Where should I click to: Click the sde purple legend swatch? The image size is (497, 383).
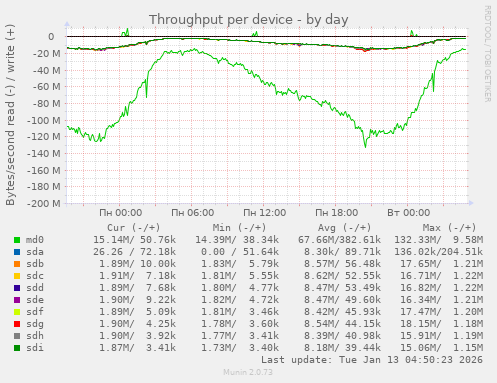17,300
